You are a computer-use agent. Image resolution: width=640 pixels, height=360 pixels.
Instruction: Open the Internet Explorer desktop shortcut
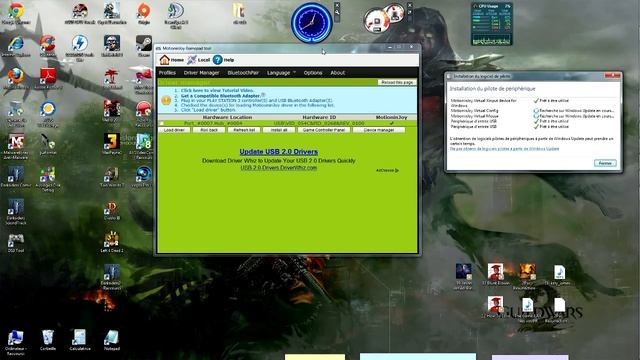coord(16,44)
